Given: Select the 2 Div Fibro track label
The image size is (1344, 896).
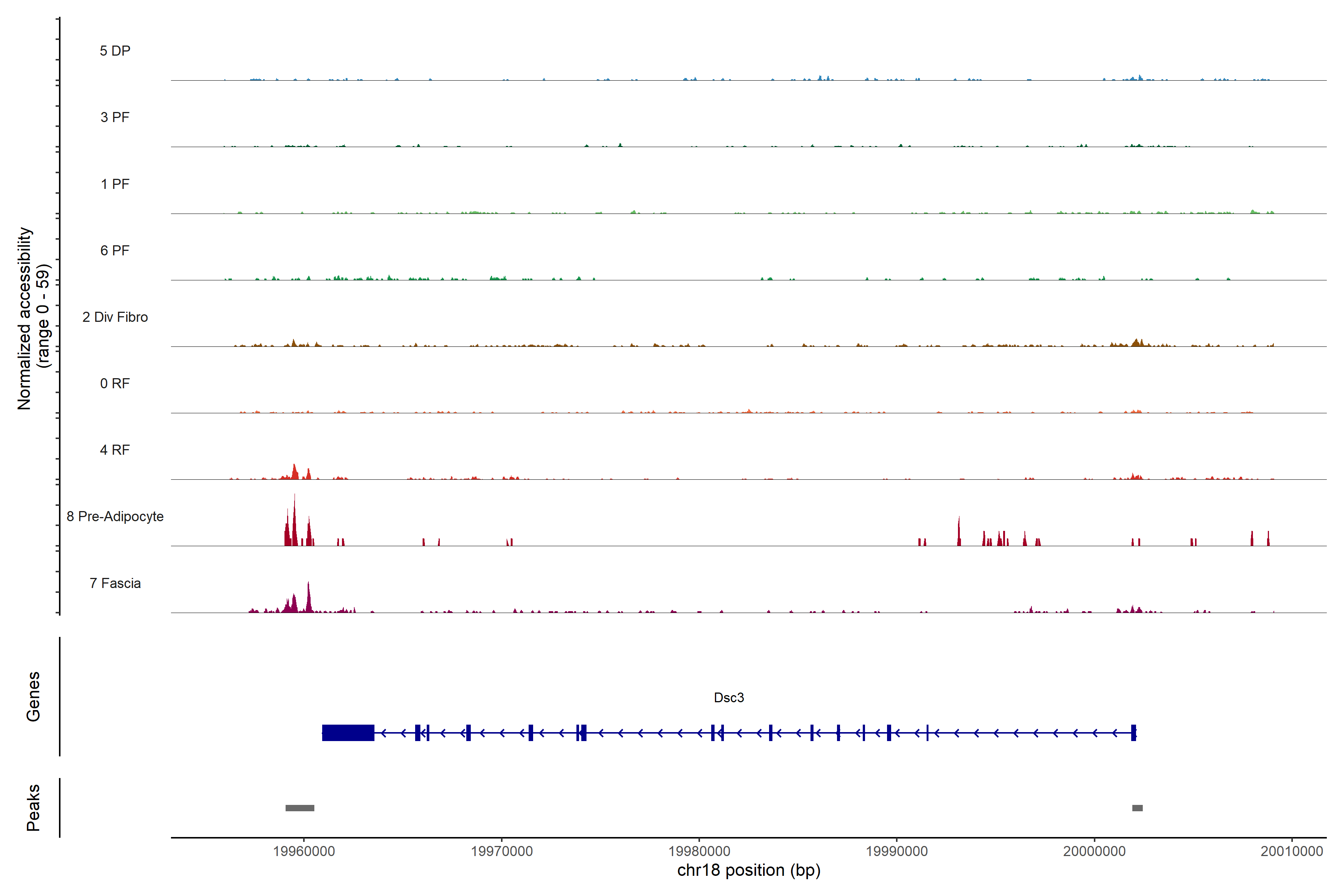Looking at the screenshot, I should 115,317.
